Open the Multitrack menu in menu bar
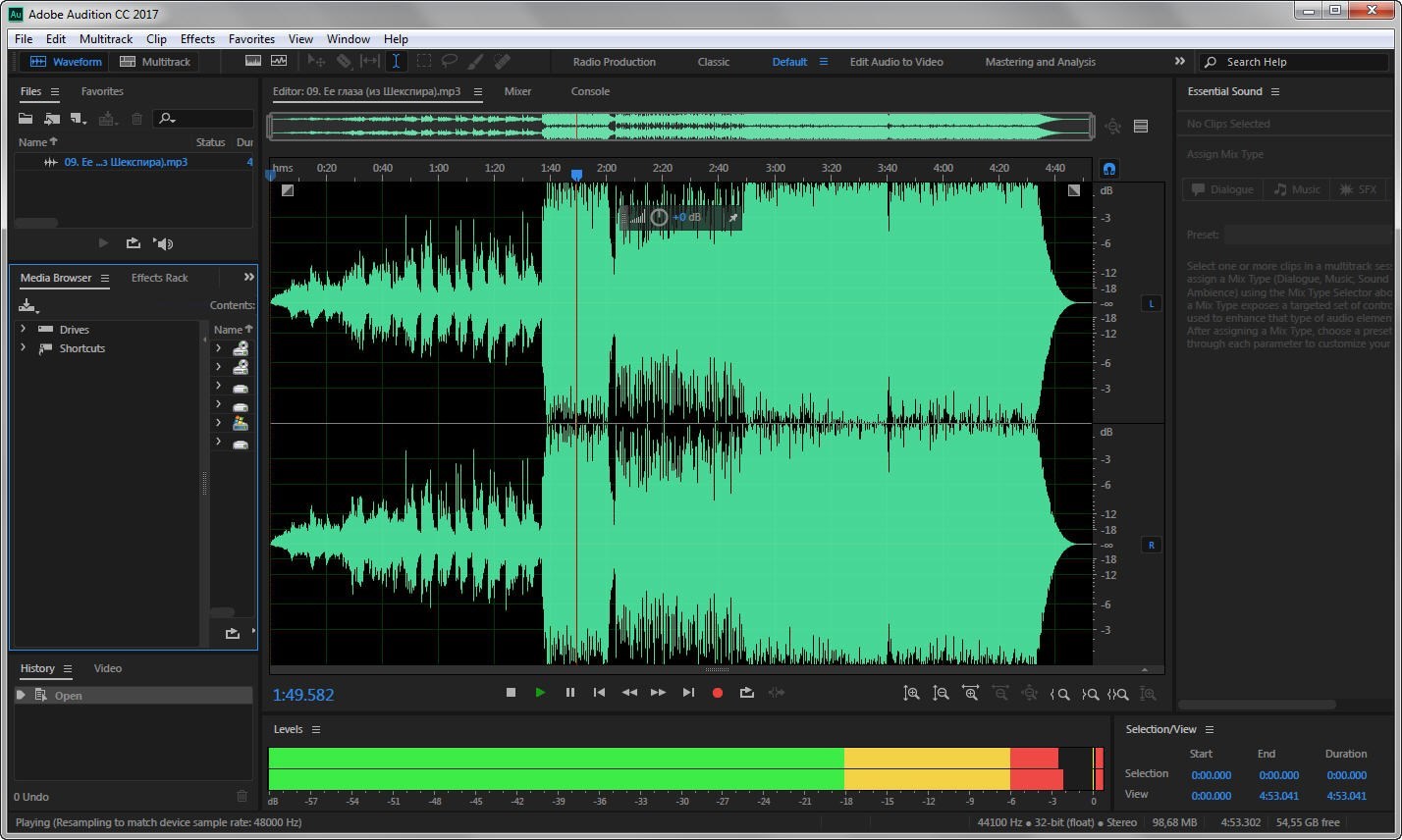1402x840 pixels. (x=106, y=39)
